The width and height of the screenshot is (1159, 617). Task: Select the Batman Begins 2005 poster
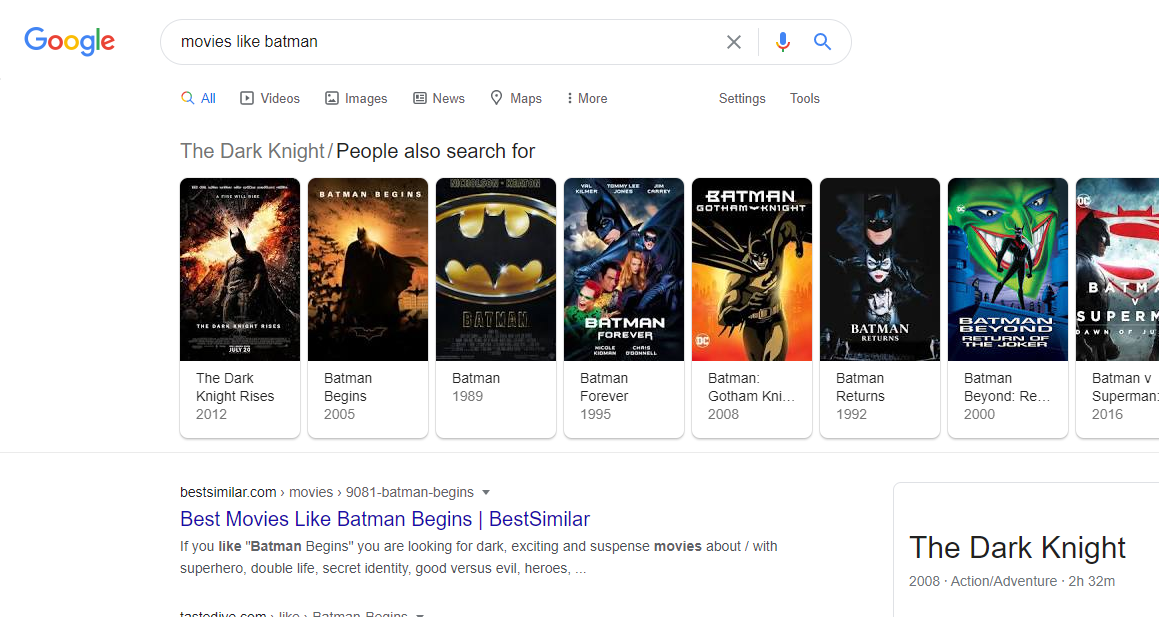pyautogui.click(x=368, y=269)
